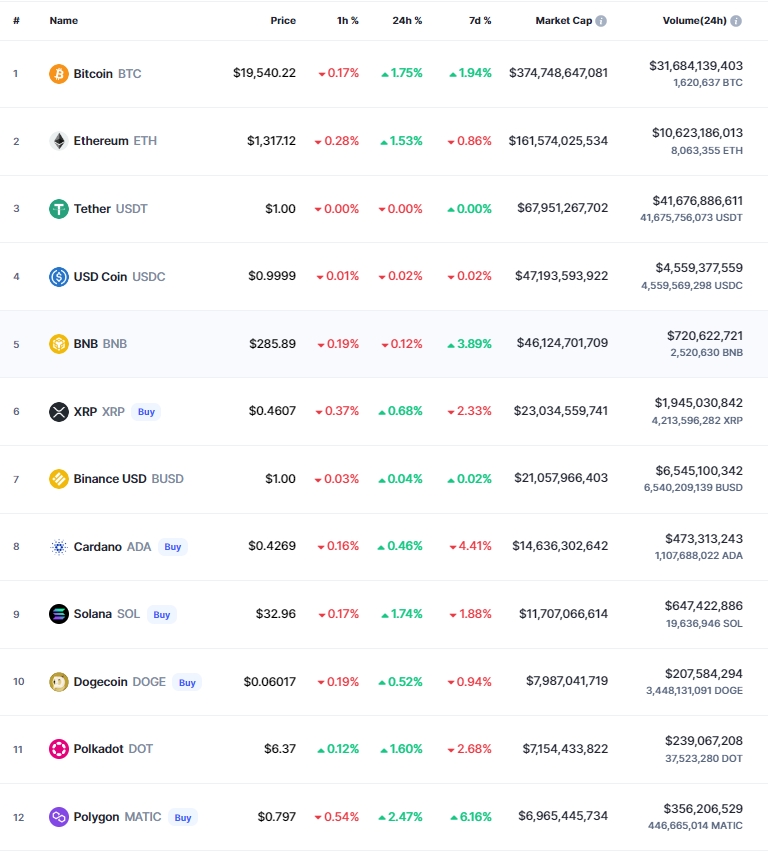Sort by the 7d % column header

coord(480,21)
